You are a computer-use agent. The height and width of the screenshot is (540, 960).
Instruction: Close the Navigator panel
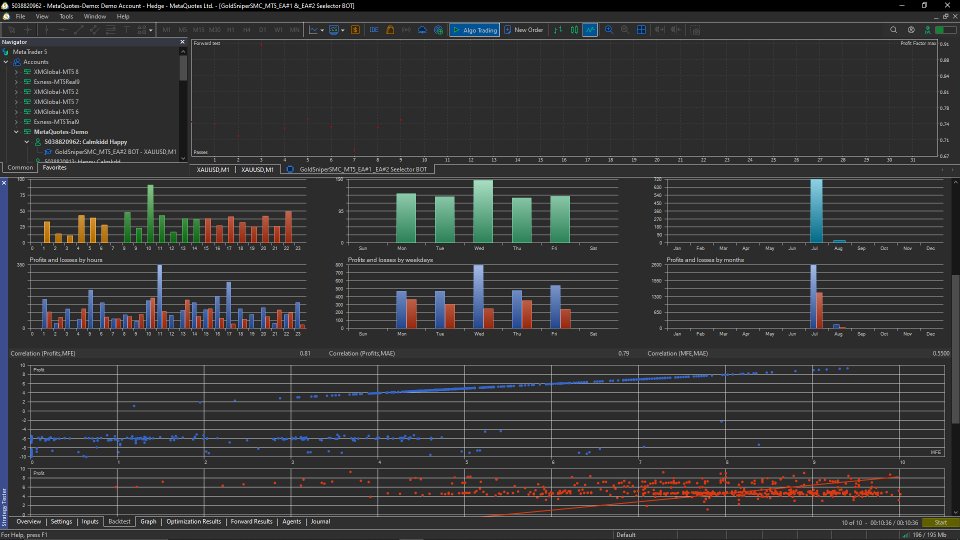[182, 42]
